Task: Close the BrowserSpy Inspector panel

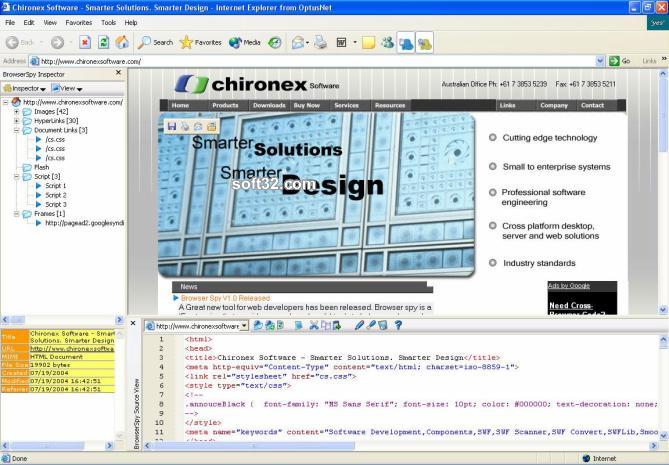Action: (x=119, y=73)
